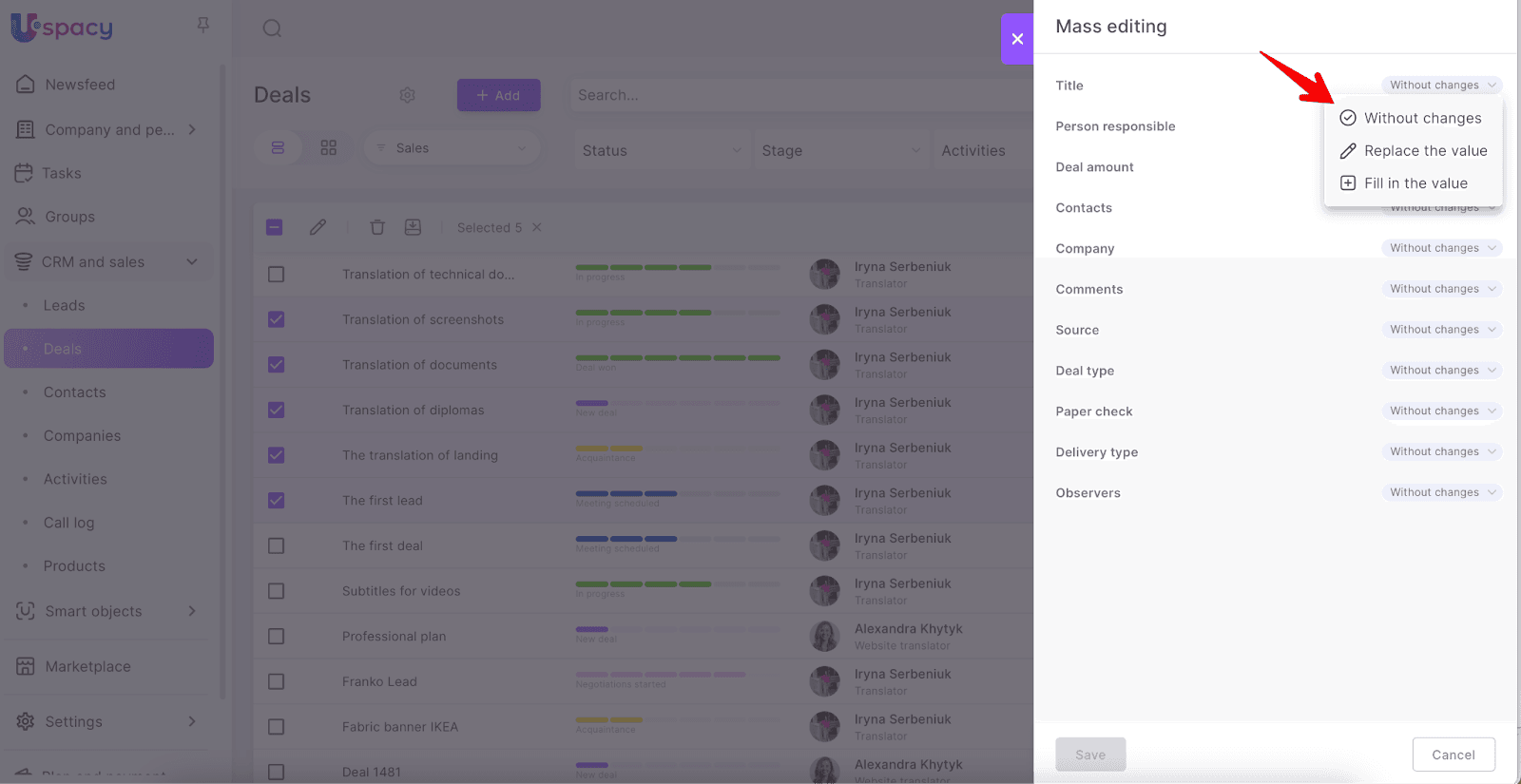Click the Search input field
1521x784 pixels.
pyautogui.click(x=799, y=95)
